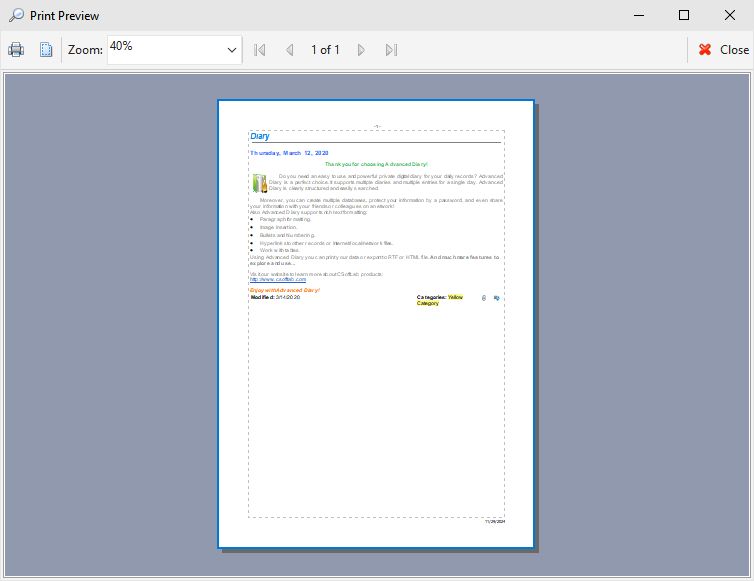Click the small blue icon right of paperclip

496,298
